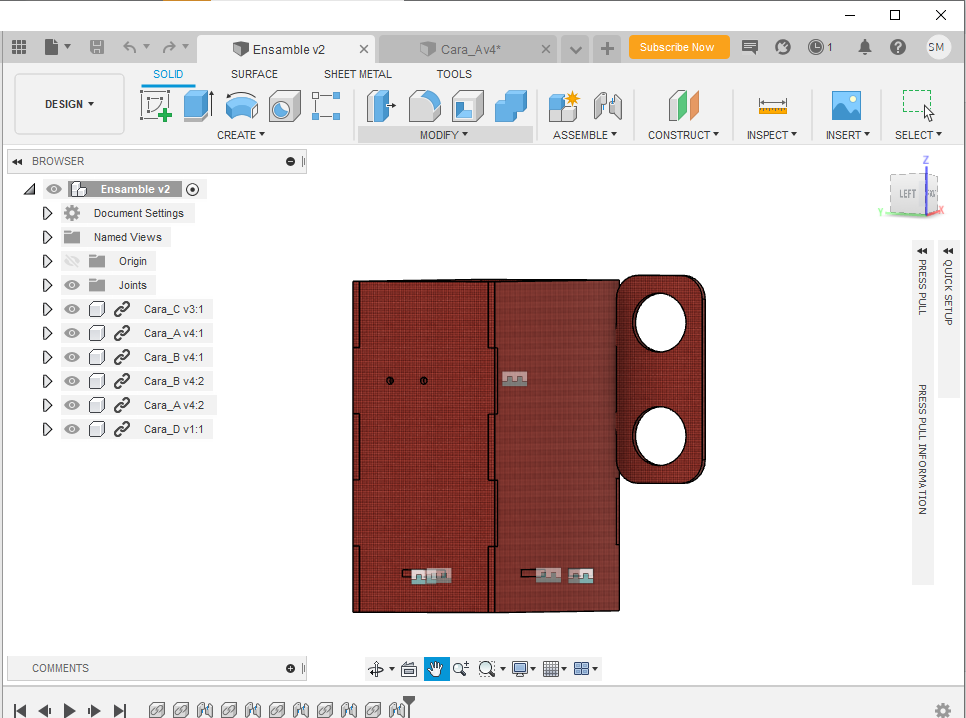Open the DESIGN workspace dropdown
The height and width of the screenshot is (718, 966).
click(69, 104)
